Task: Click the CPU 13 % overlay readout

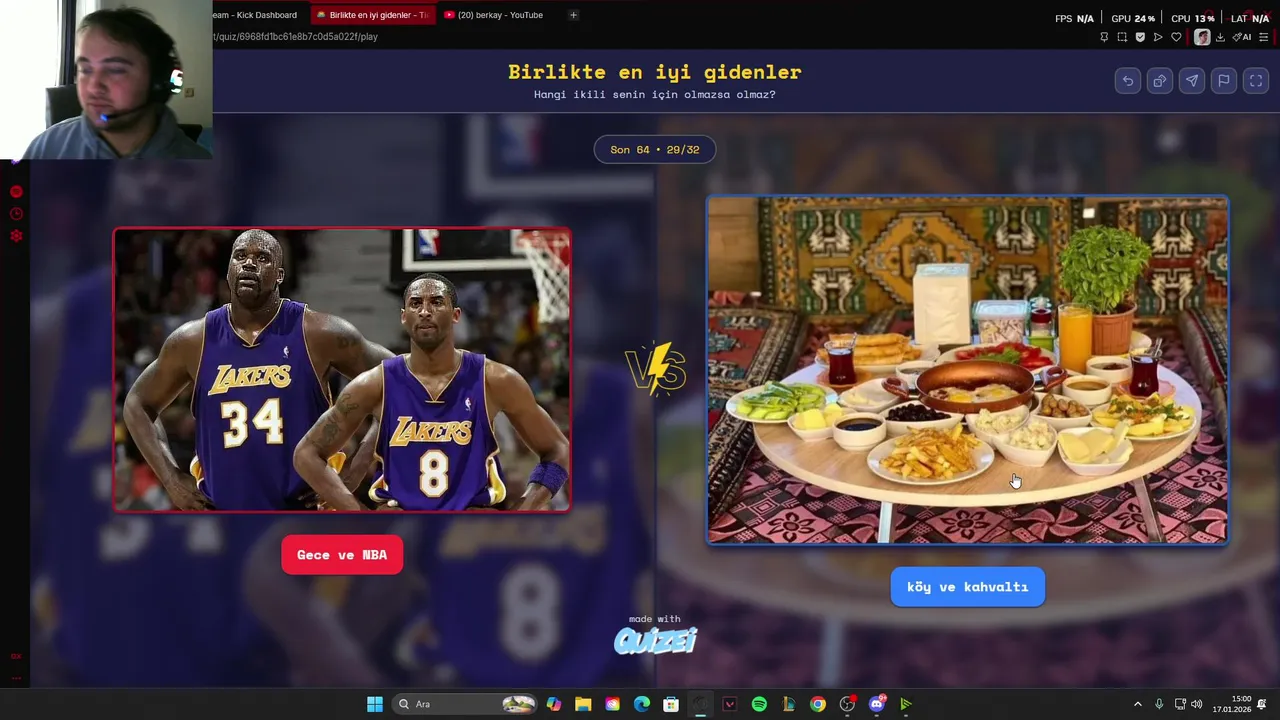Action: [x=1193, y=18]
